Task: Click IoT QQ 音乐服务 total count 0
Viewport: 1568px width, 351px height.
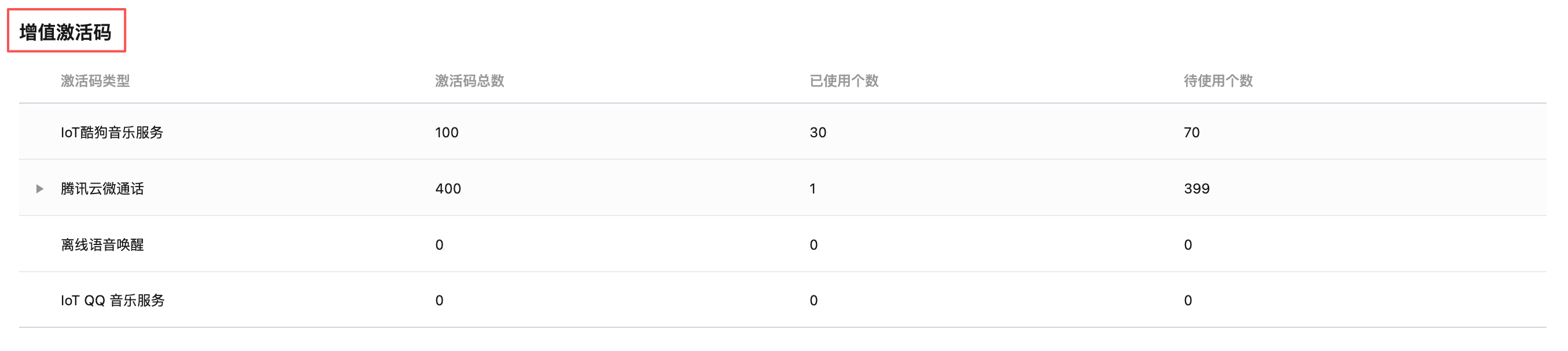Action: click(440, 301)
